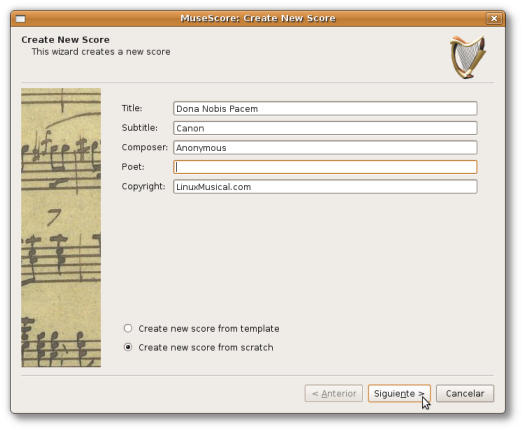Close the Create New Score dialog
The width and height of the screenshot is (523, 431).
(x=494, y=18)
